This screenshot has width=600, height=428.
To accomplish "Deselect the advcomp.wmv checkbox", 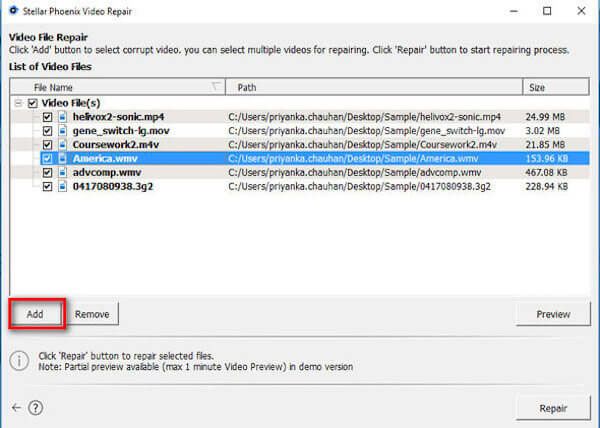I will (47, 172).
